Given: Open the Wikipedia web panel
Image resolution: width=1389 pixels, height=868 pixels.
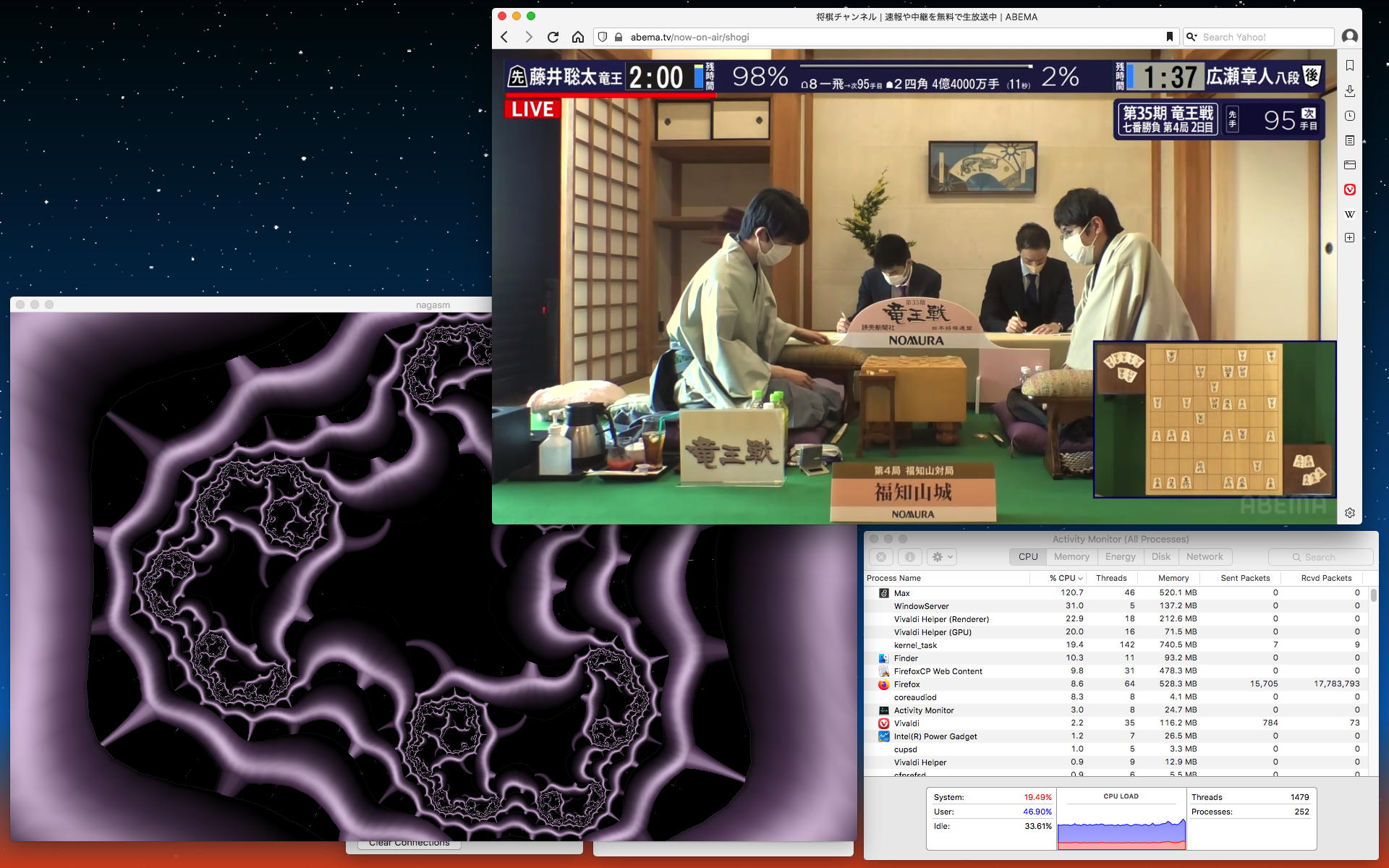Looking at the screenshot, I should [1349, 214].
